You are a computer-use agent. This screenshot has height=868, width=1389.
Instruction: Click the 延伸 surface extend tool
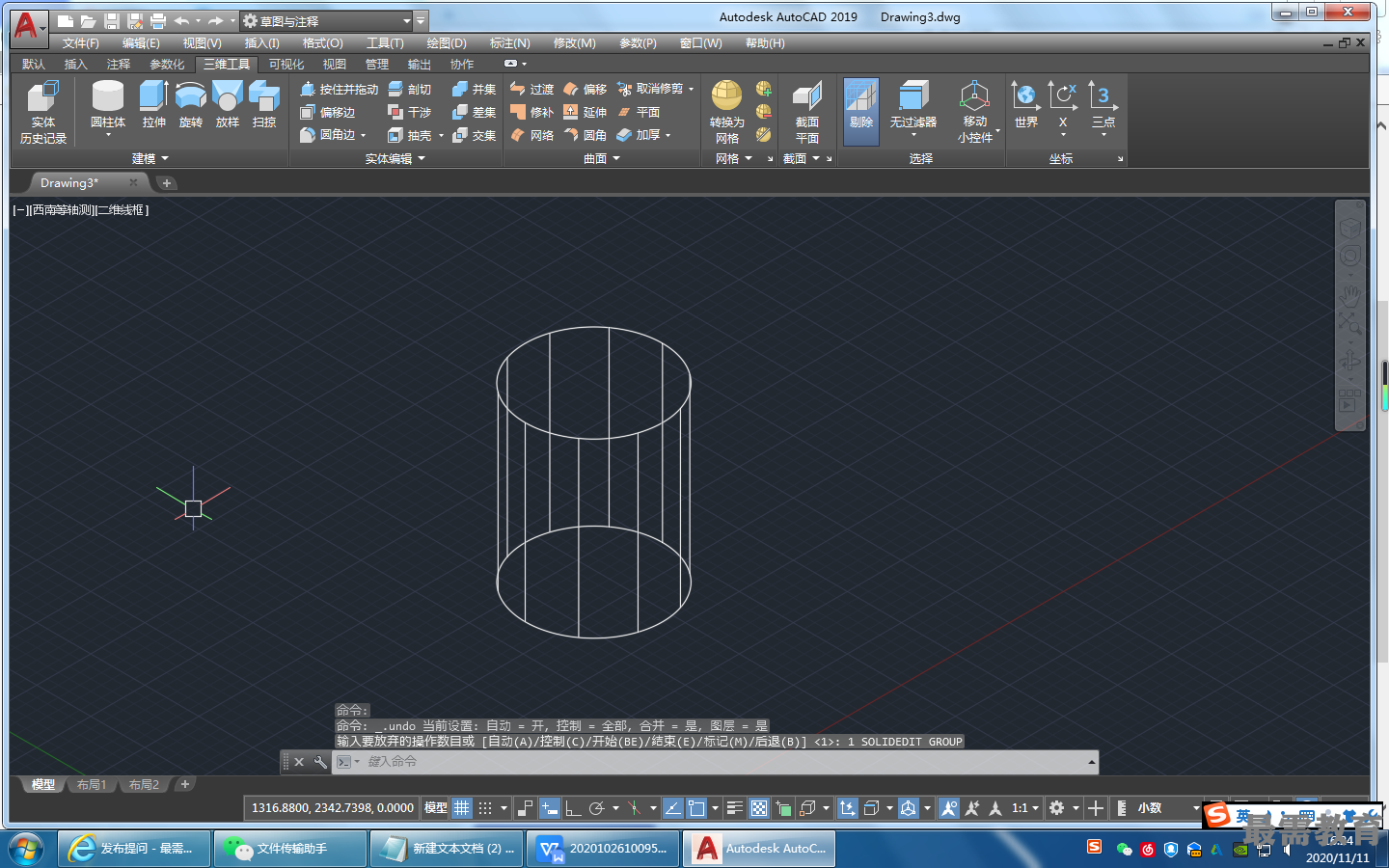(x=586, y=113)
